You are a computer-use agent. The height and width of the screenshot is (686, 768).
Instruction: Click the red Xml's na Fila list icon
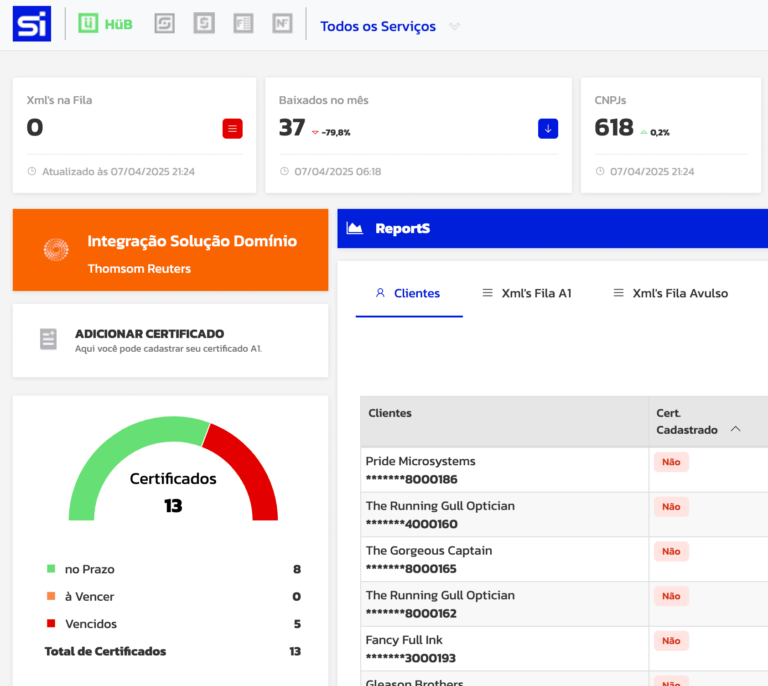click(x=232, y=128)
